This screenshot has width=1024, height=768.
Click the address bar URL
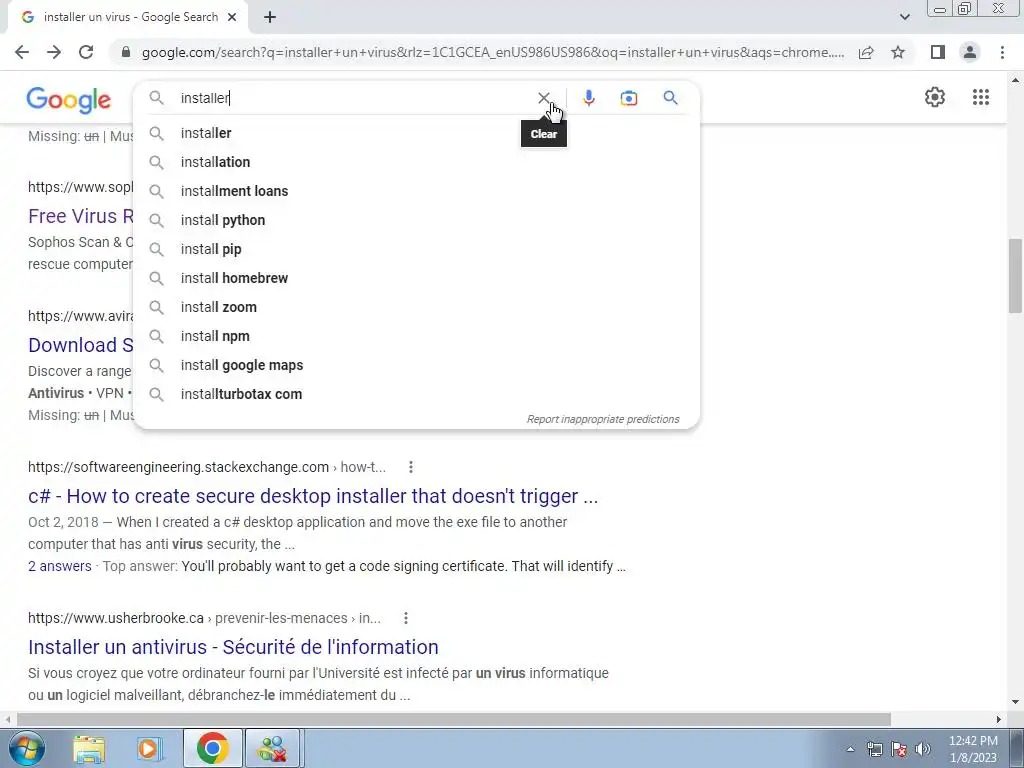pos(492,52)
